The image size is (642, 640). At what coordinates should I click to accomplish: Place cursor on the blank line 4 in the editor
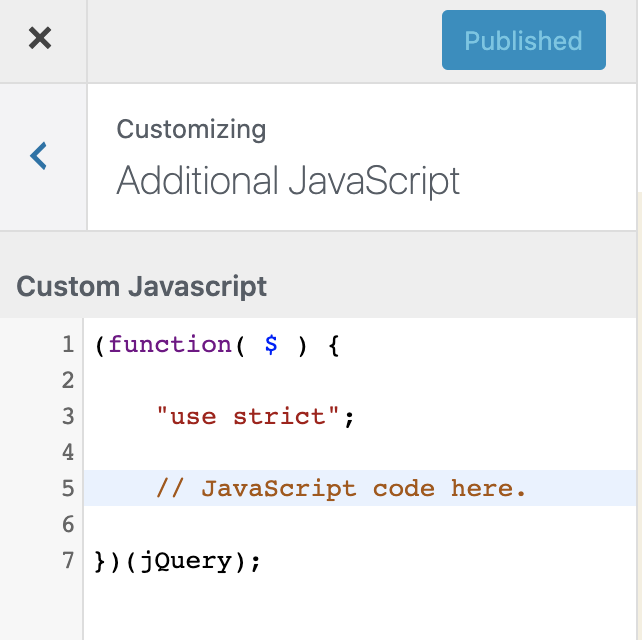click(360, 453)
